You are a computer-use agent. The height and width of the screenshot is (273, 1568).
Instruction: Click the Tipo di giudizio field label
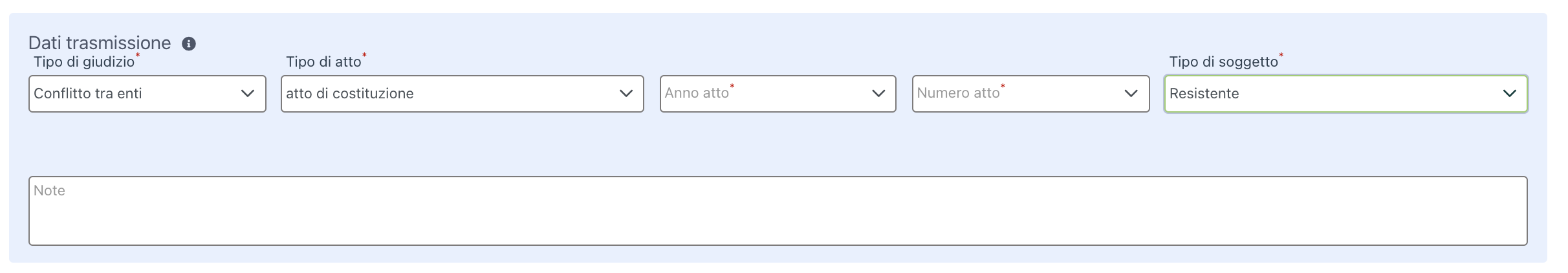[x=84, y=62]
